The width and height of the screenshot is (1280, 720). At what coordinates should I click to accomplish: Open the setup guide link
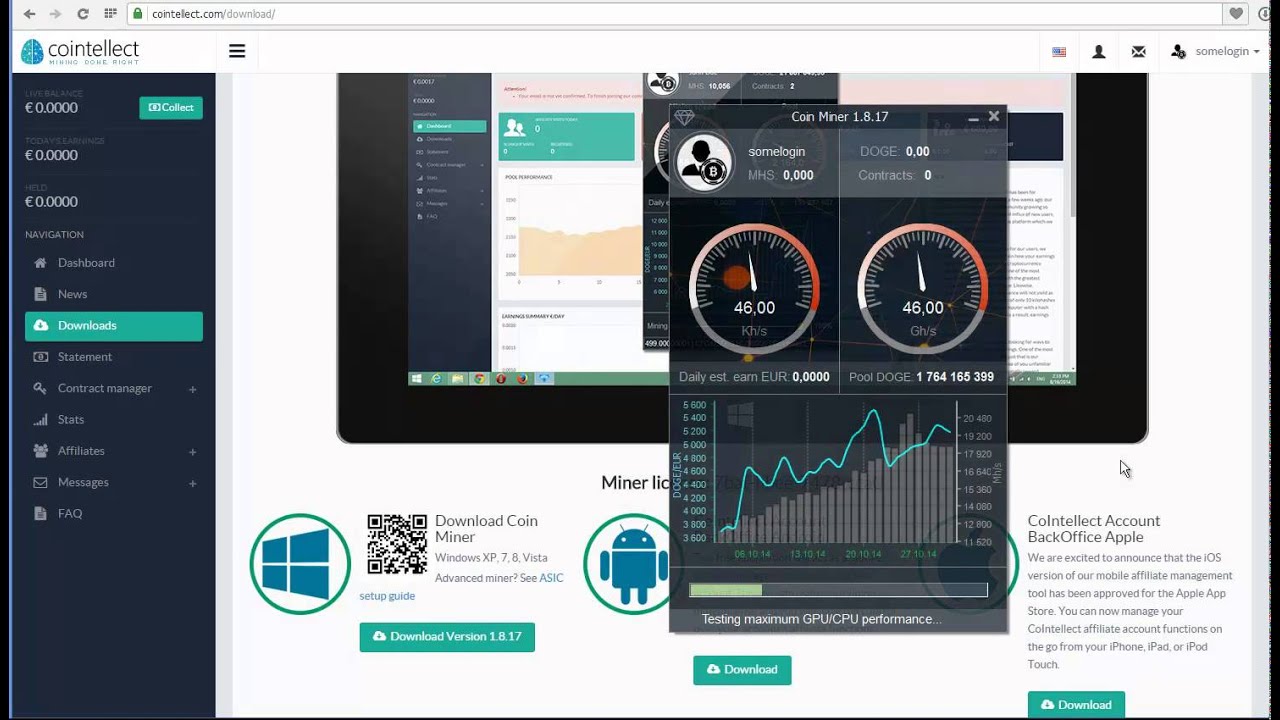coord(387,596)
